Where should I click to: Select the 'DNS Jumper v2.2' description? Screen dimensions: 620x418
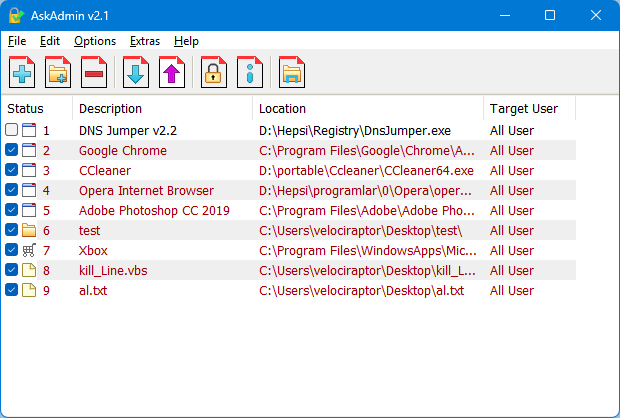coord(128,131)
